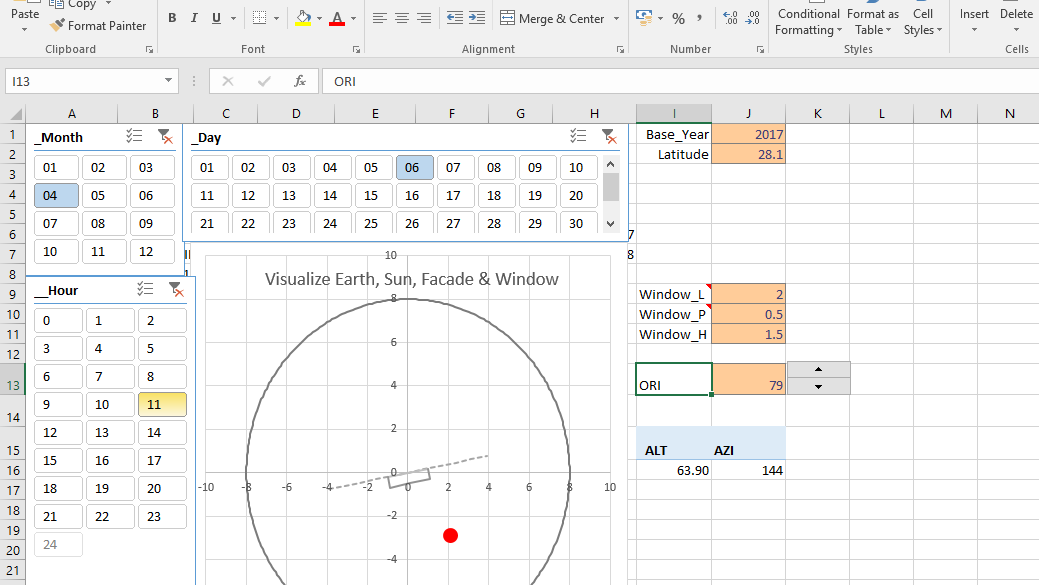The width and height of the screenshot is (1039, 585).
Task: Apply Italic formatting to the cell
Action: point(193,19)
